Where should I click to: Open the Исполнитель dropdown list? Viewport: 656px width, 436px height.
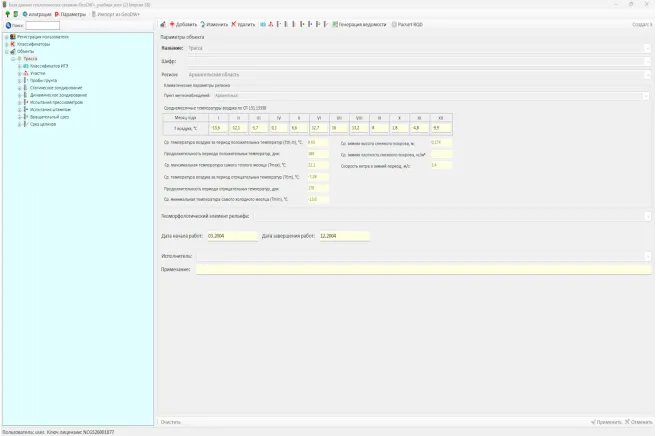point(648,256)
